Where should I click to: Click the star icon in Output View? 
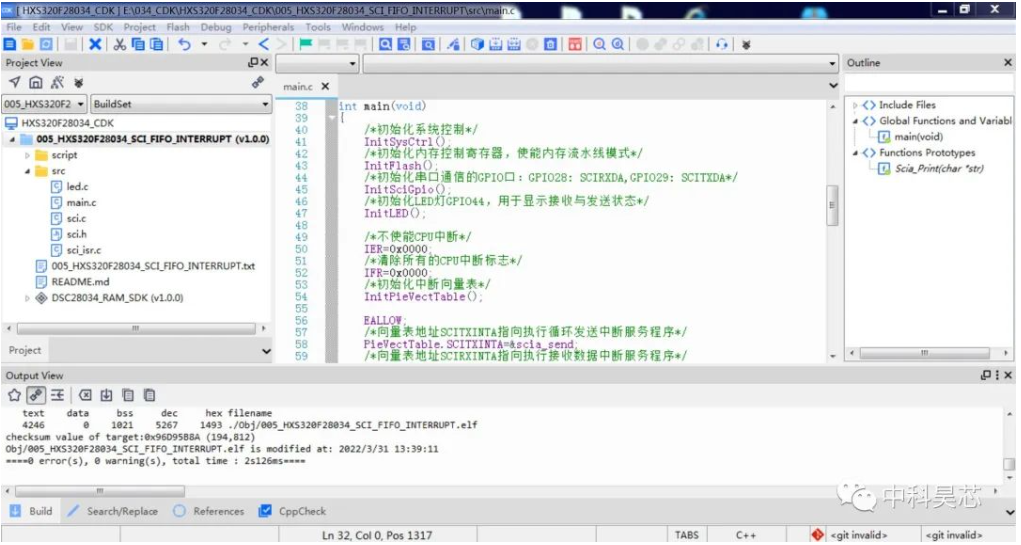14,395
